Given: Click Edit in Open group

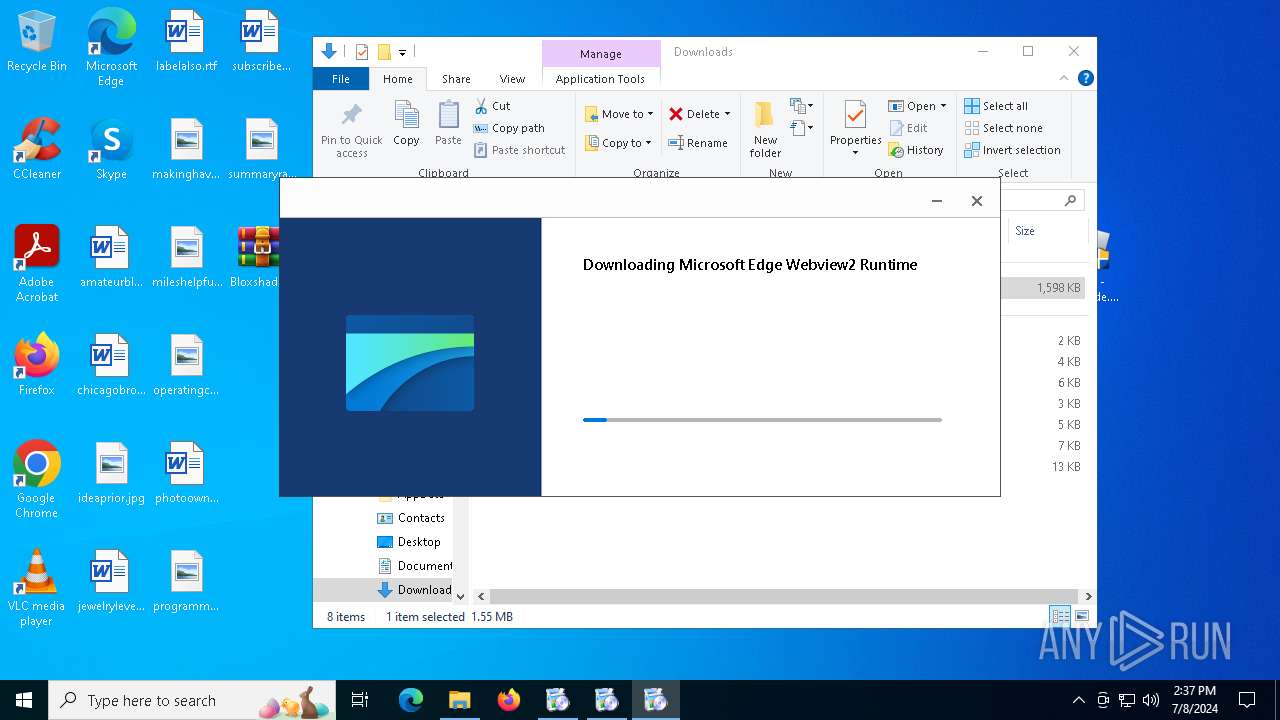Looking at the screenshot, I should coord(908,128).
